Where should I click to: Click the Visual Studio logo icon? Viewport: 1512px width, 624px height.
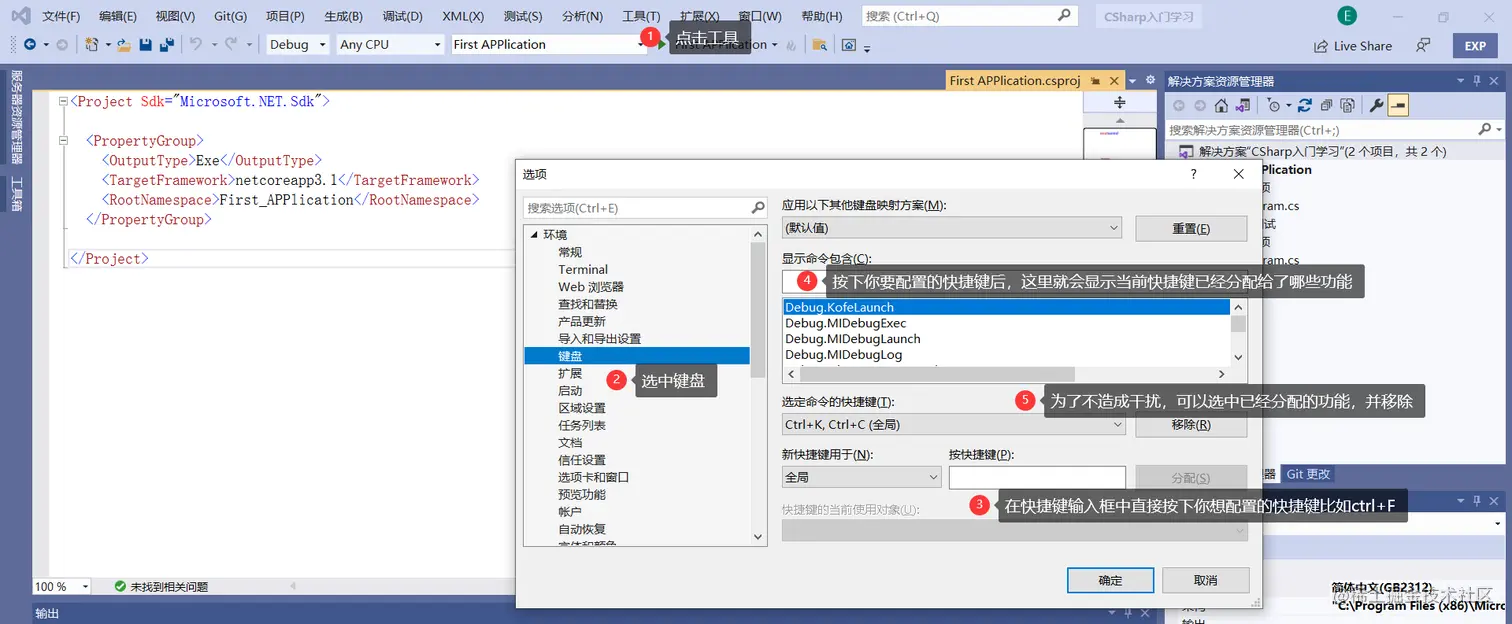coord(20,16)
